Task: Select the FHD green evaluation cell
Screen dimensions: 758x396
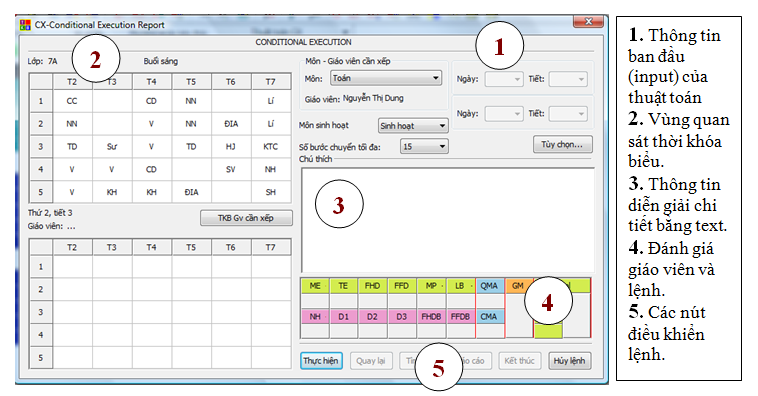Action: [x=372, y=286]
